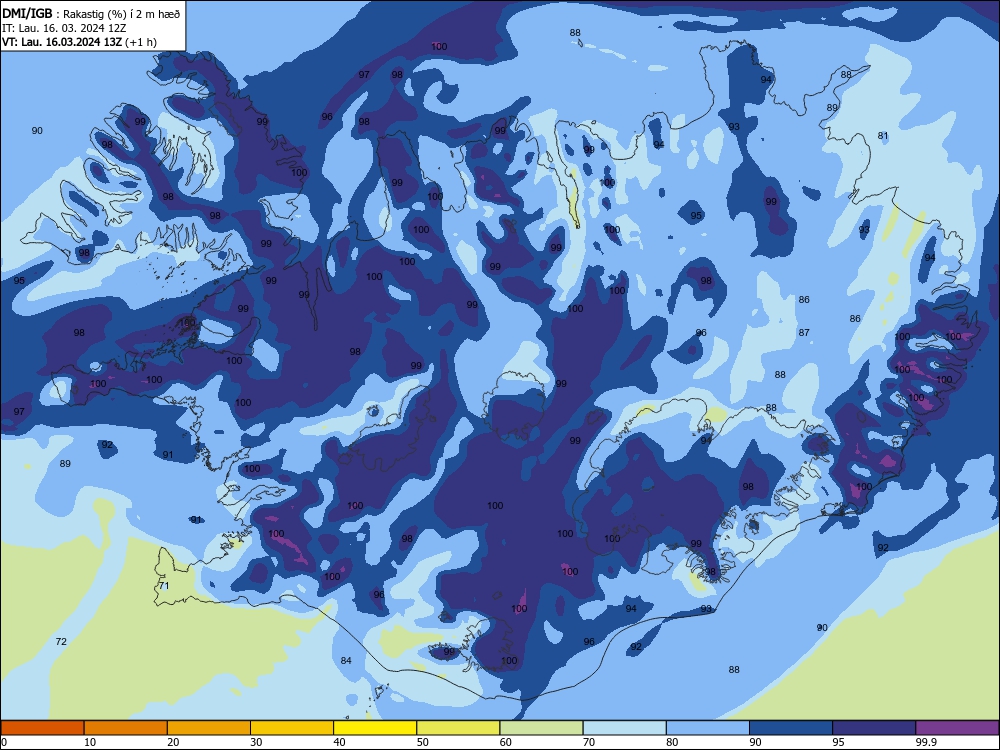This screenshot has height=750, width=1000.
Task: Click the 'VT: Lau. 16.03.2024 13Z (+1 h)' line
Action: coord(79,42)
